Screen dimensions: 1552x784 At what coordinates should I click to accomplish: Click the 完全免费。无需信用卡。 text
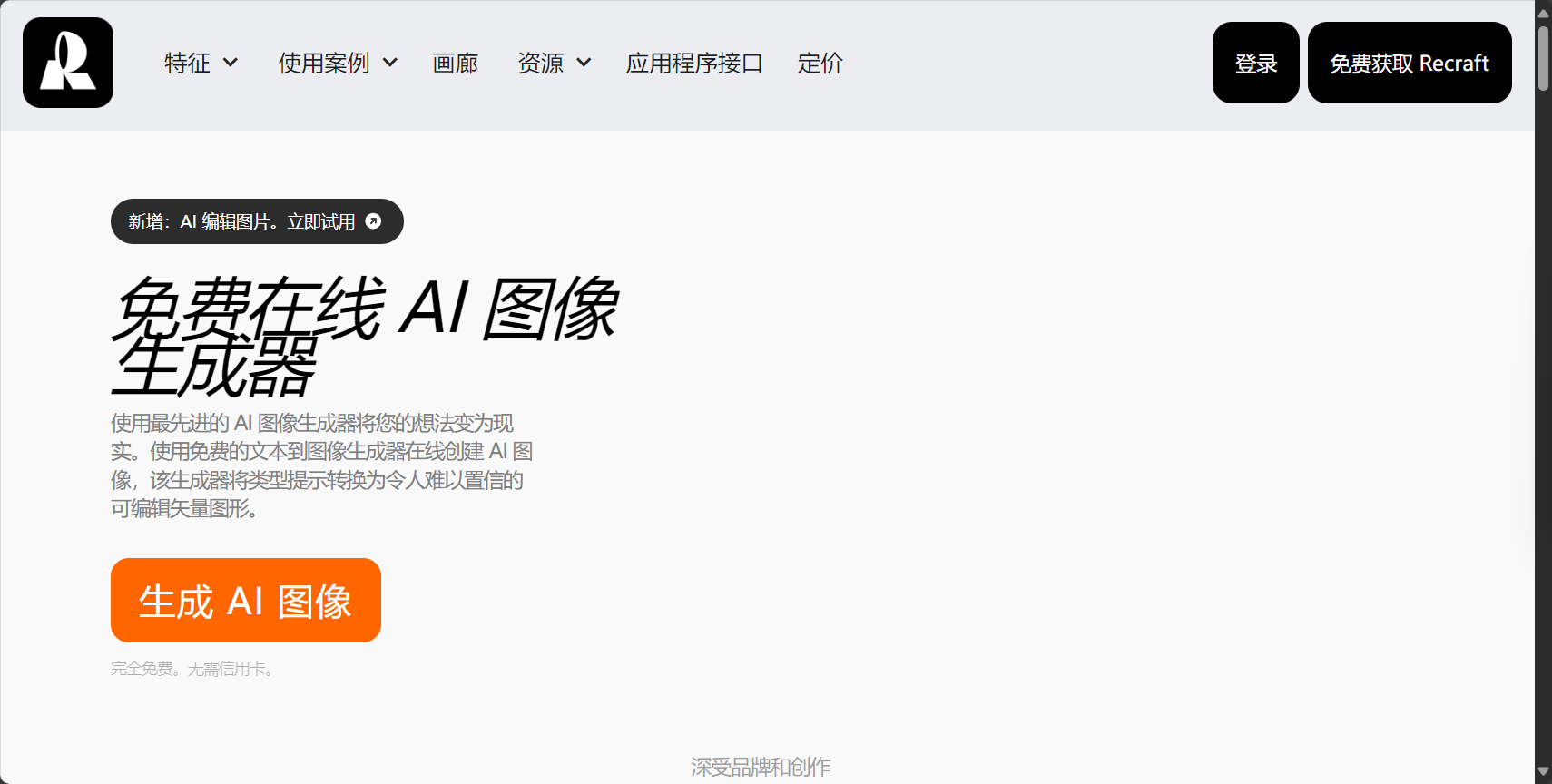(x=192, y=669)
